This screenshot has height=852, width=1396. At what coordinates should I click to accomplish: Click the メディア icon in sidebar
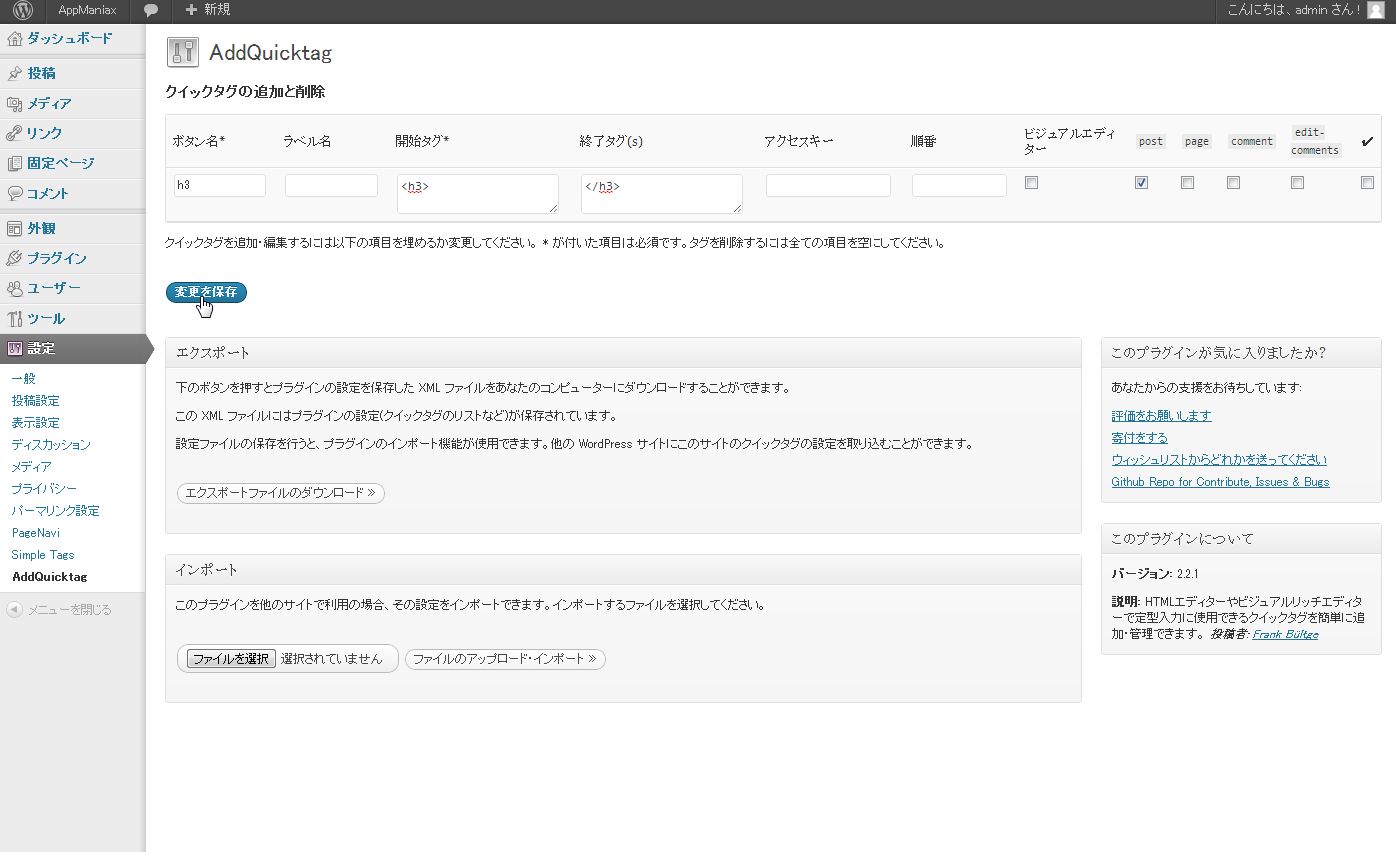tap(14, 103)
